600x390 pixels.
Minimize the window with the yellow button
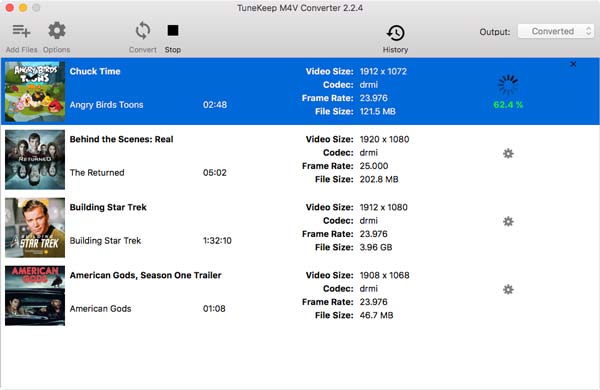click(23, 8)
